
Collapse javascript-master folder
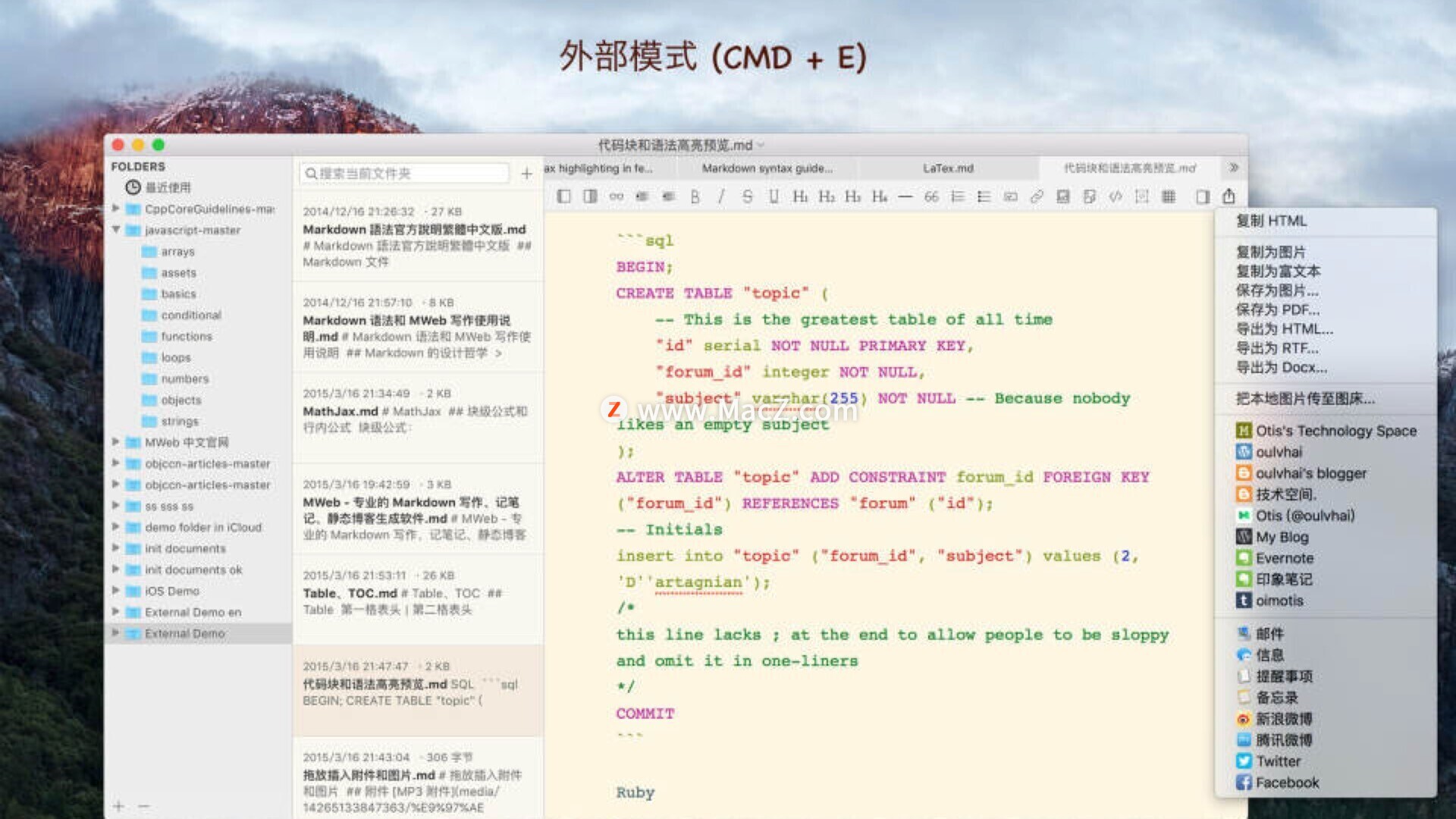[x=116, y=229]
